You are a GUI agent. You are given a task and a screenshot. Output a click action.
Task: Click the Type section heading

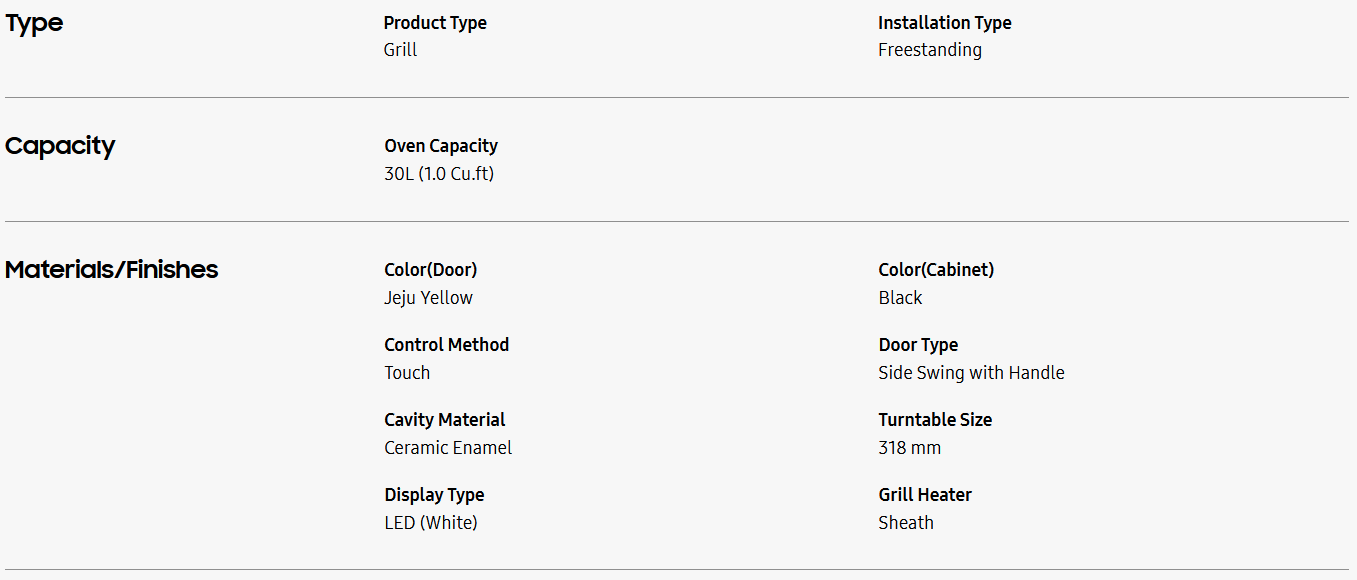click(34, 24)
